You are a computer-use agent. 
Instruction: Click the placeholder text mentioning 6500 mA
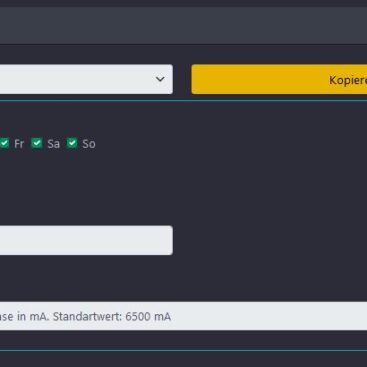click(85, 316)
